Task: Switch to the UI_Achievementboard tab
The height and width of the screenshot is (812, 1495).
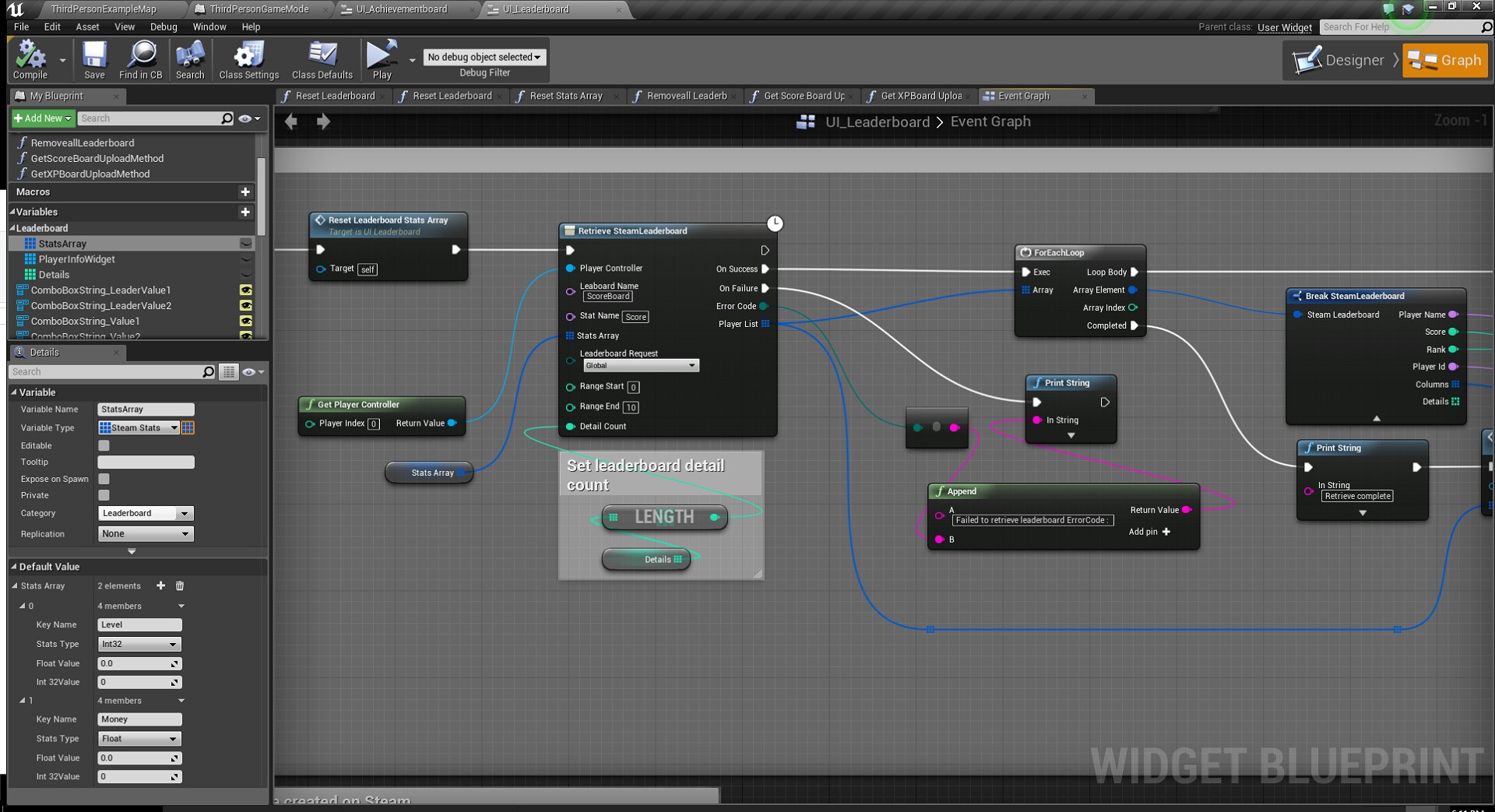Action: (x=401, y=9)
